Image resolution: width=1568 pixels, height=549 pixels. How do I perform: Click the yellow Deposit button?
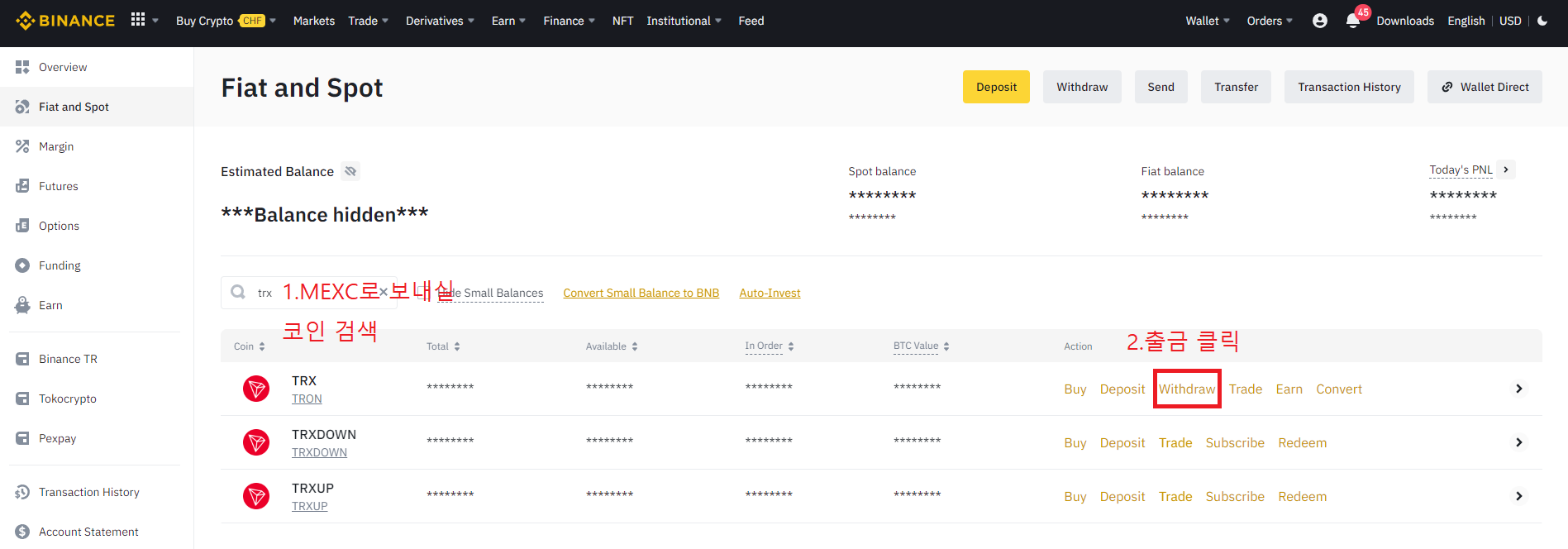[x=996, y=87]
